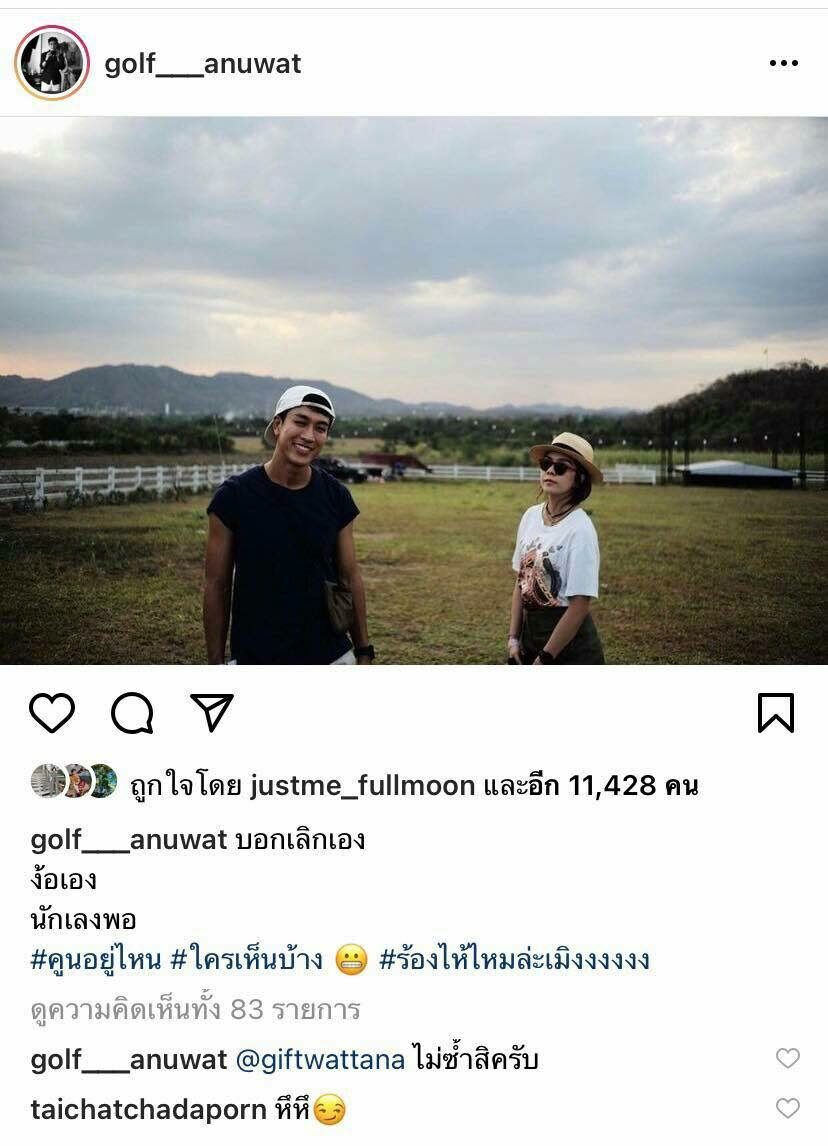Open three-dot post options menu
Viewport: 828px width, 1146px height.
tap(783, 63)
